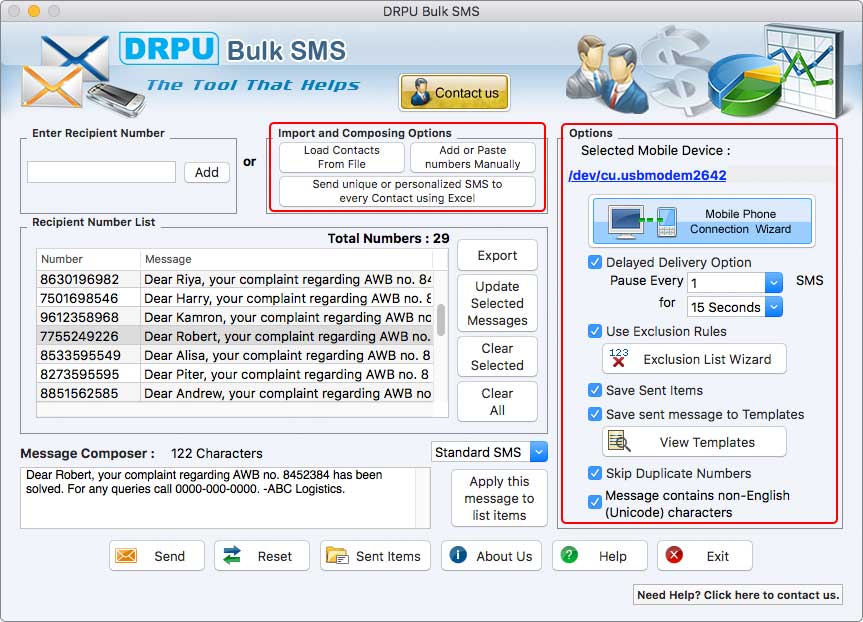Click Update Selected Messages button

(x=497, y=303)
